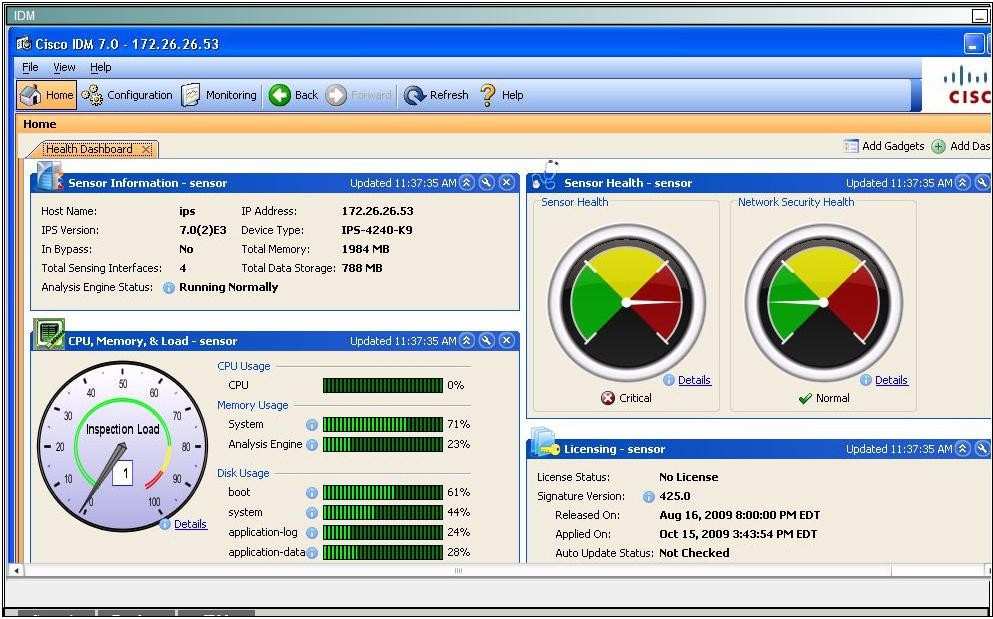Image resolution: width=993 pixels, height=619 pixels.
Task: Click info icon for system disk usage
Action: click(312, 513)
